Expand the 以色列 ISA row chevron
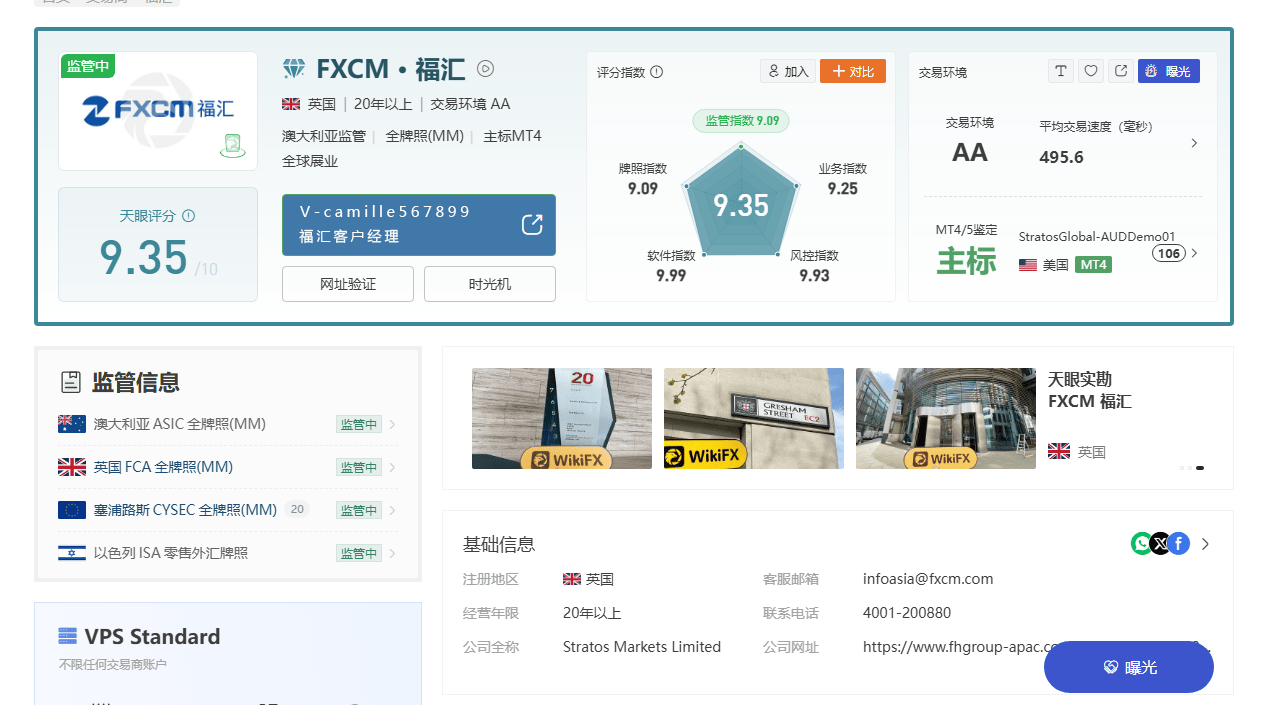Screen dimensions: 1262x705 pyautogui.click(x=392, y=553)
